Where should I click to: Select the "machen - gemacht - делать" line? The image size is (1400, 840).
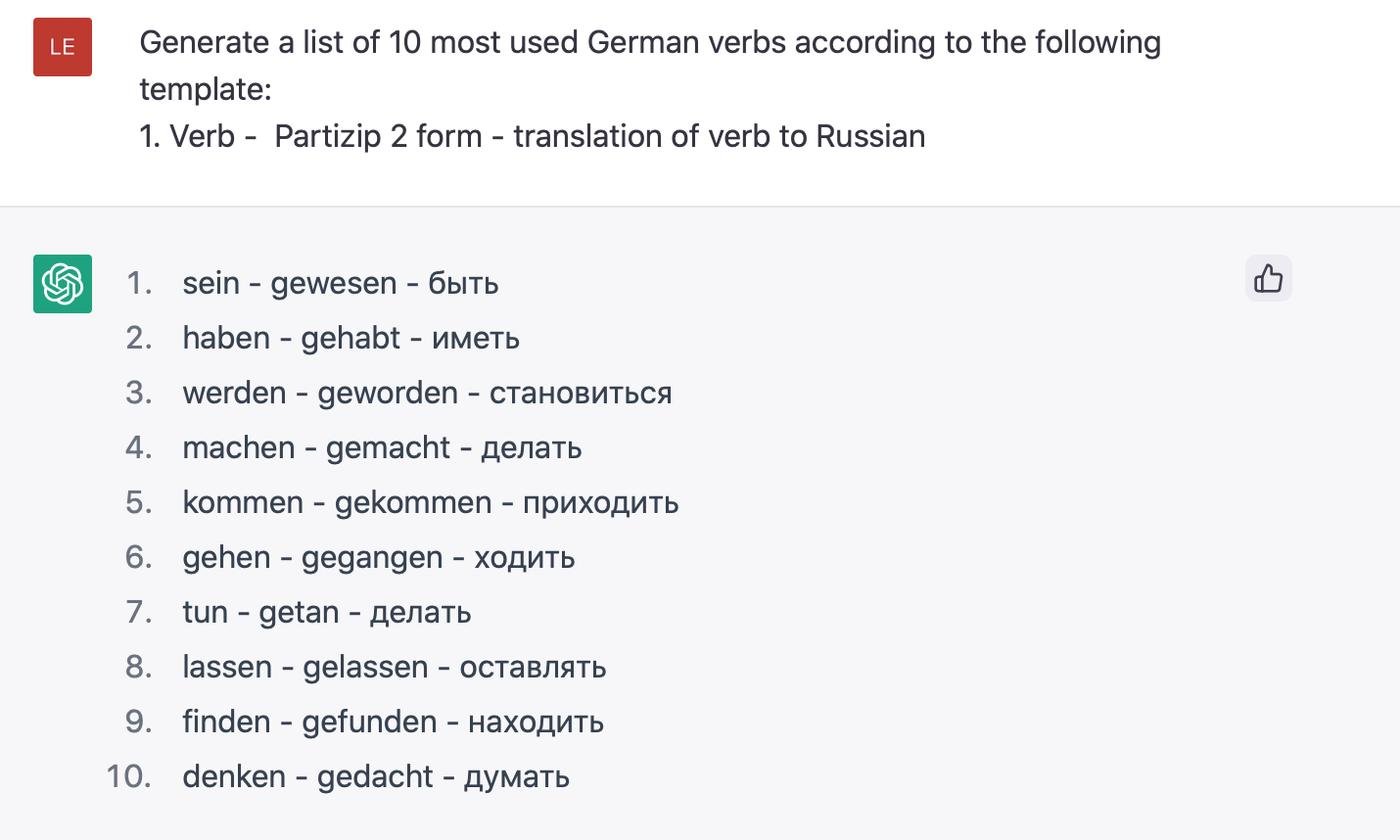[381, 448]
